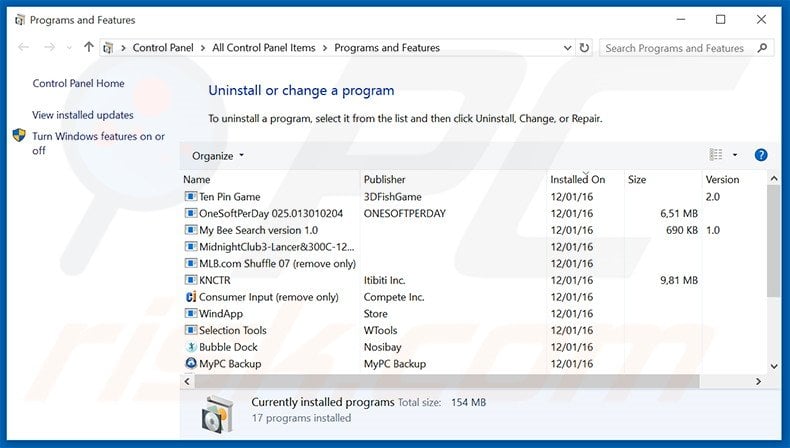This screenshot has height=448, width=790.
Task: Select My Bee Search version 1.0
Action: click(258, 230)
